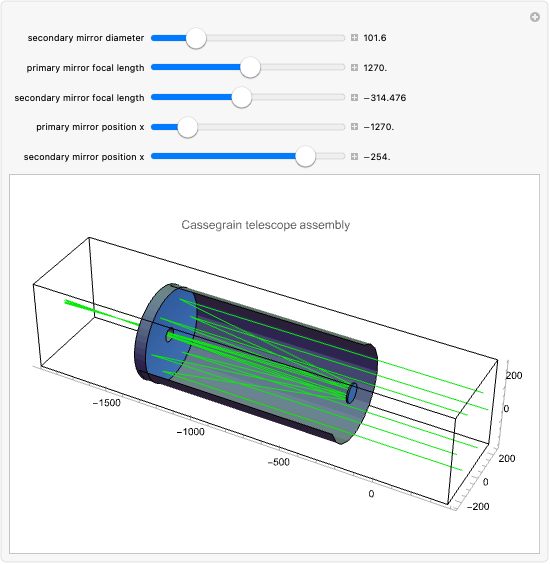The width and height of the screenshot is (550, 564).
Task: Click the secondary mirror focal length thumb
Action: 241,97
